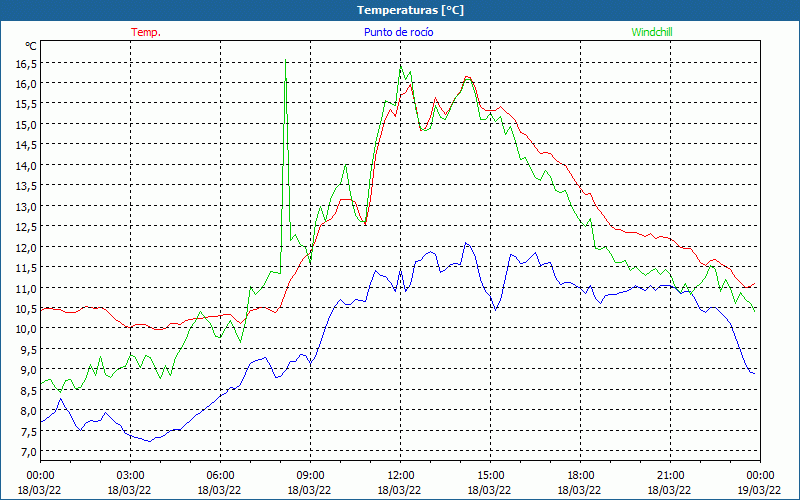Click the 8,0 y-axis value
Image resolution: width=800 pixels, height=500 pixels.
click(29, 411)
